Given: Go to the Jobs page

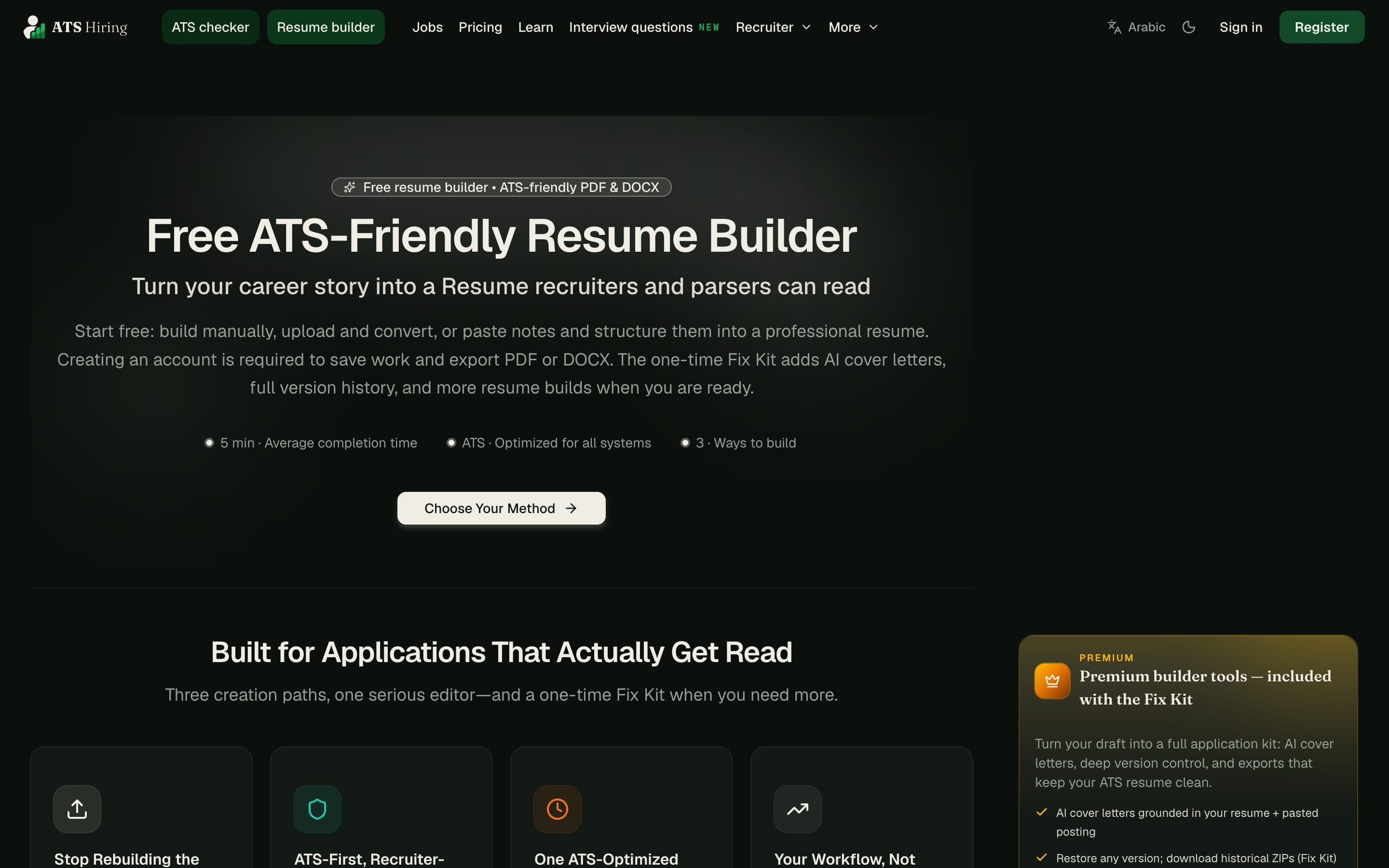Looking at the screenshot, I should (428, 27).
